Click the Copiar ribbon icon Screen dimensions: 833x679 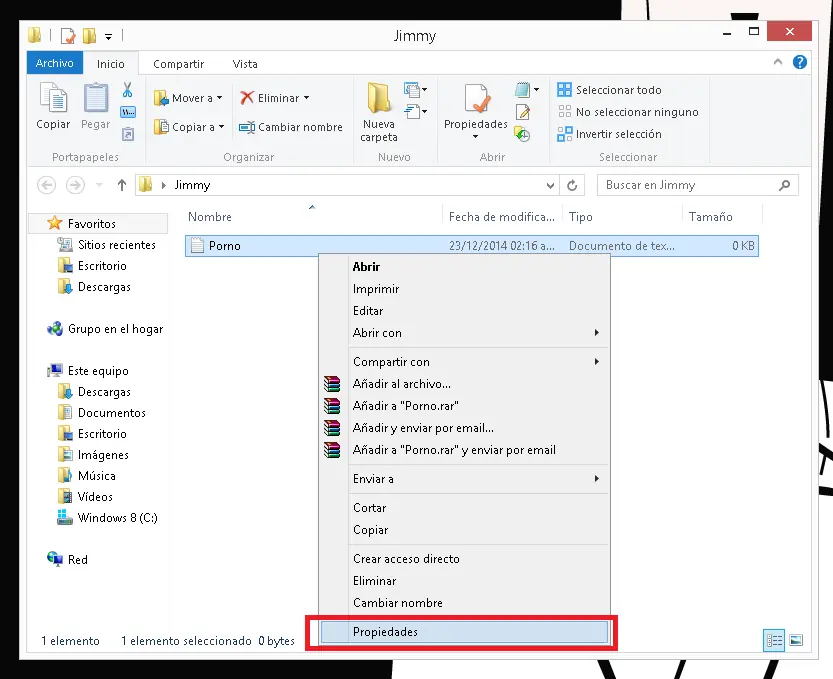pyautogui.click(x=53, y=98)
